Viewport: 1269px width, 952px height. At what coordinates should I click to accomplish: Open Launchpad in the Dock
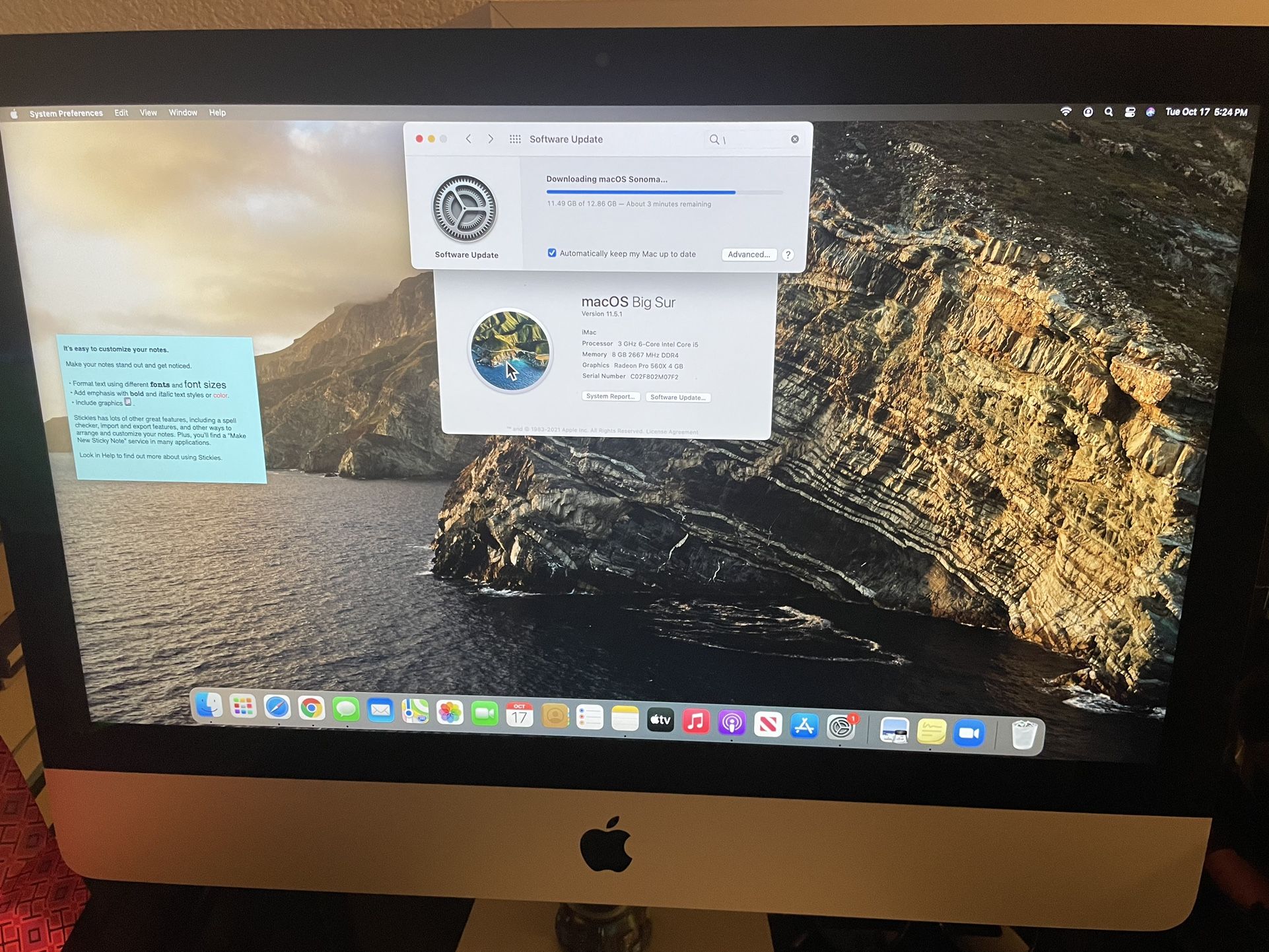tap(242, 707)
